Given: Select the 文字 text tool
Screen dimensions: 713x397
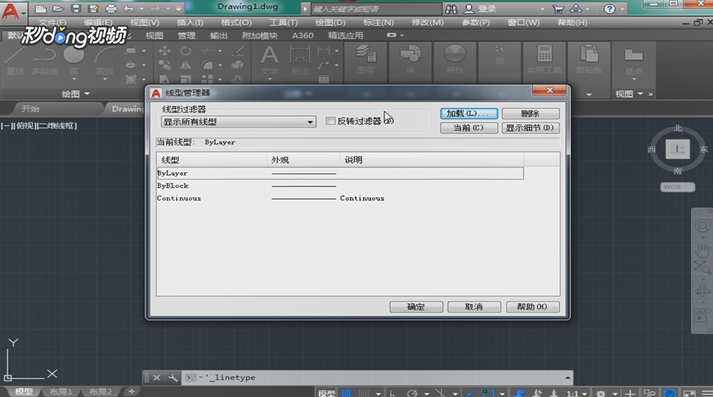Looking at the screenshot, I should [269, 60].
